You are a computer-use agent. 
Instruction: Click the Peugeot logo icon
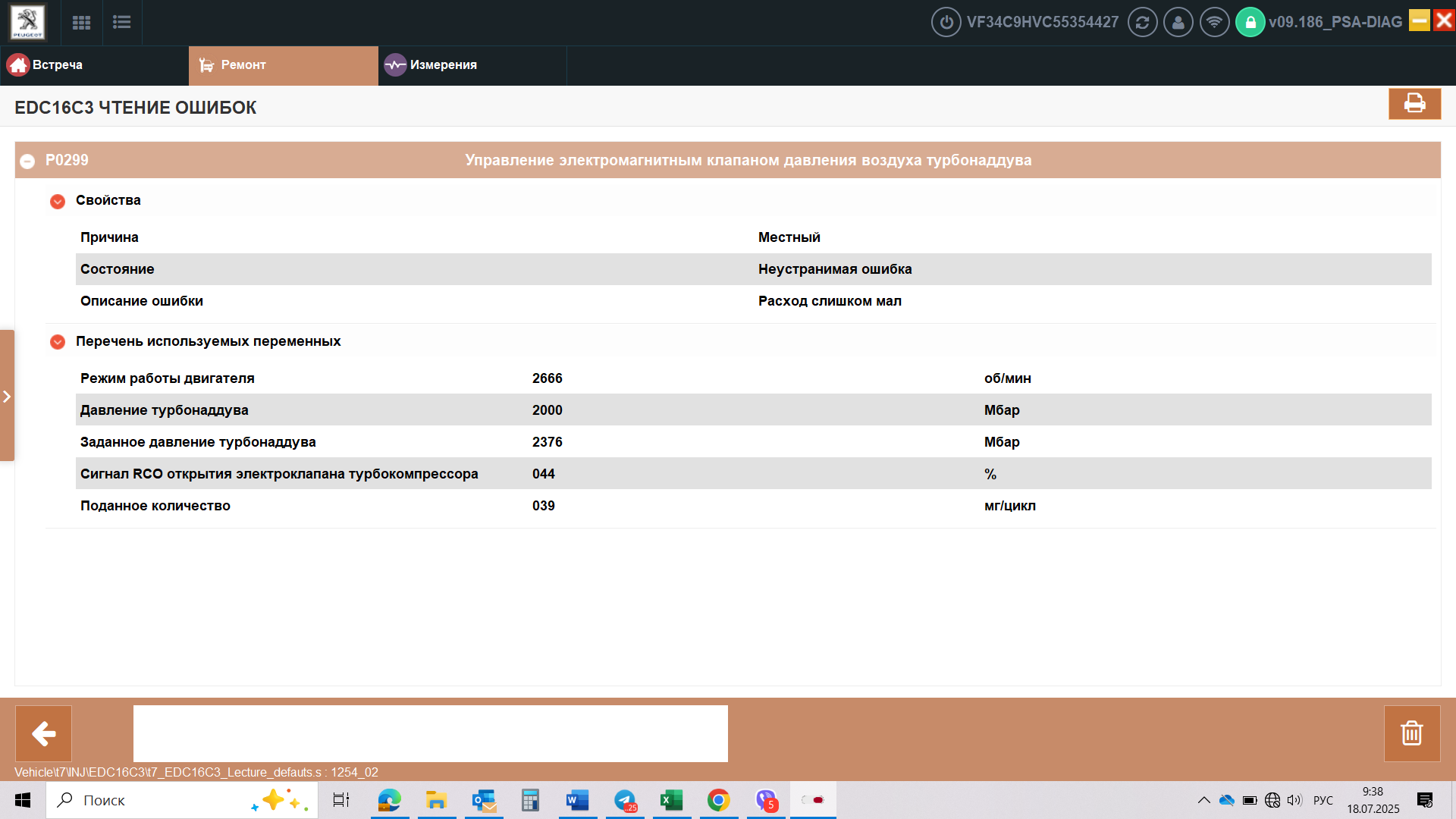[x=27, y=22]
